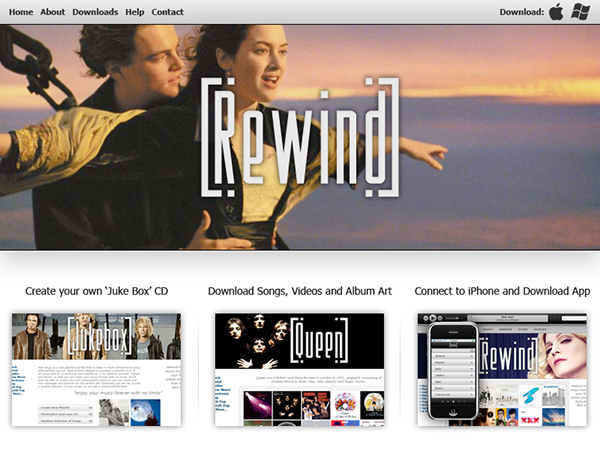Download the Mac version via Apple icon
This screenshot has width=600, height=450.
point(556,11)
